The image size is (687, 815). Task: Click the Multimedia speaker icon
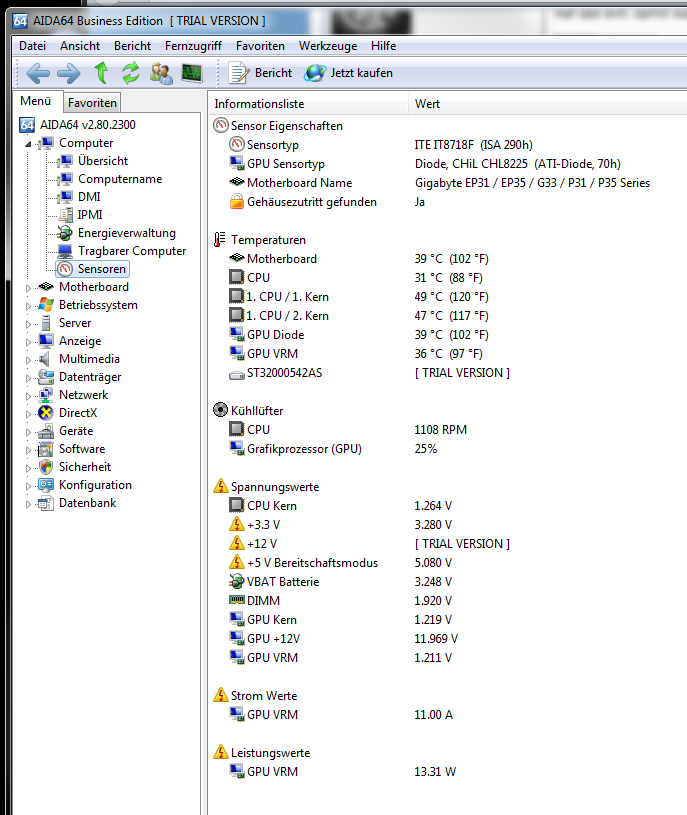46,359
